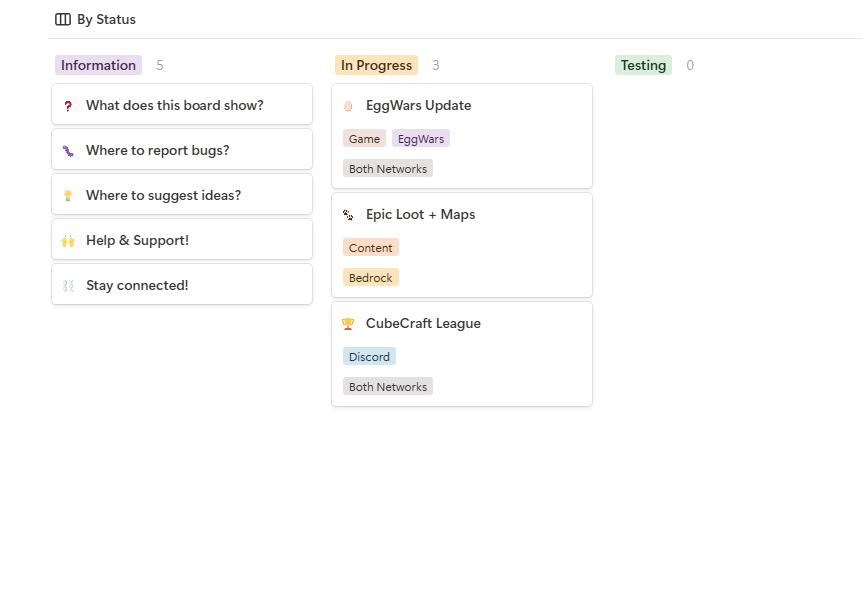
Task: Switch to the By Status view tab
Action: [x=95, y=19]
